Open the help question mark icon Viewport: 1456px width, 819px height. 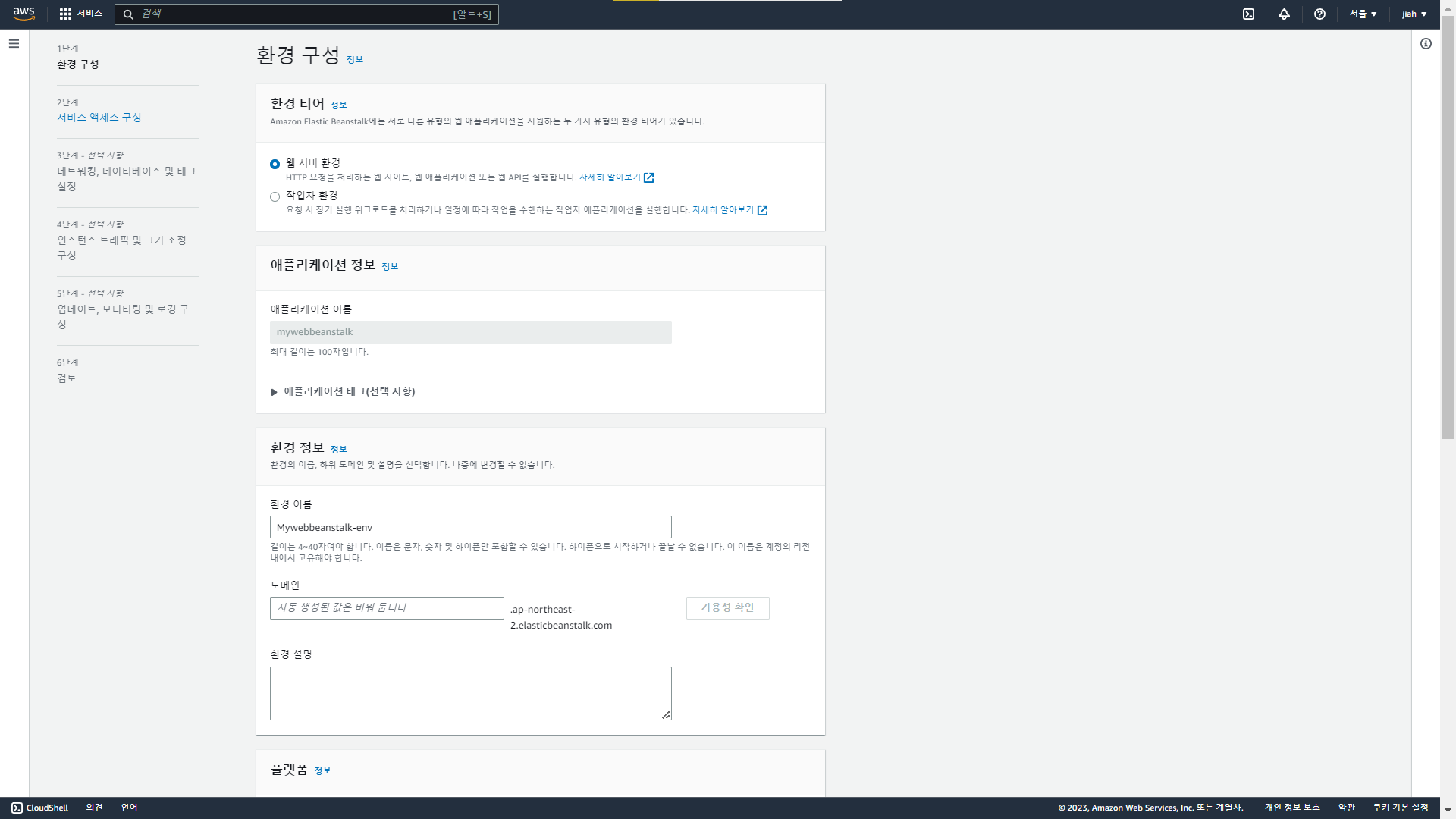click(x=1319, y=14)
